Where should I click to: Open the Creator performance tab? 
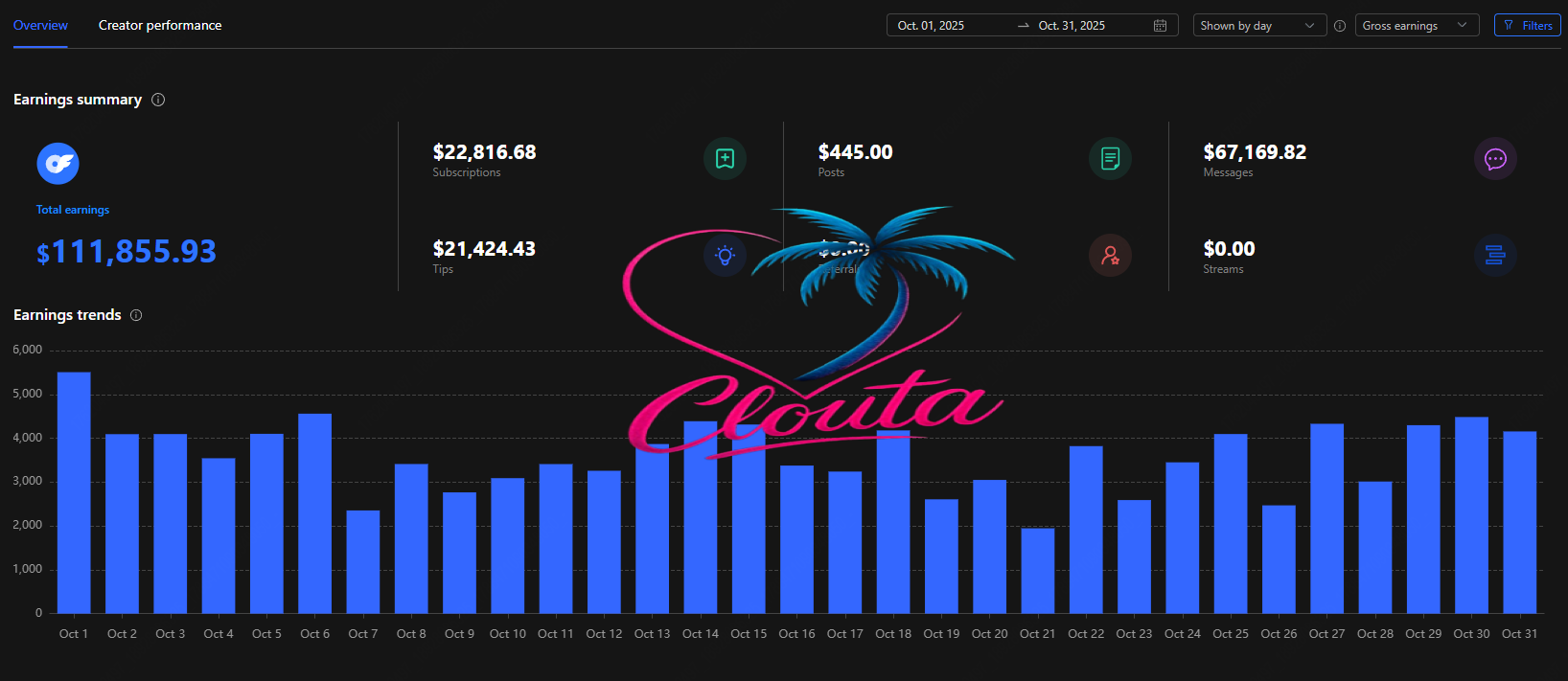[x=160, y=25]
